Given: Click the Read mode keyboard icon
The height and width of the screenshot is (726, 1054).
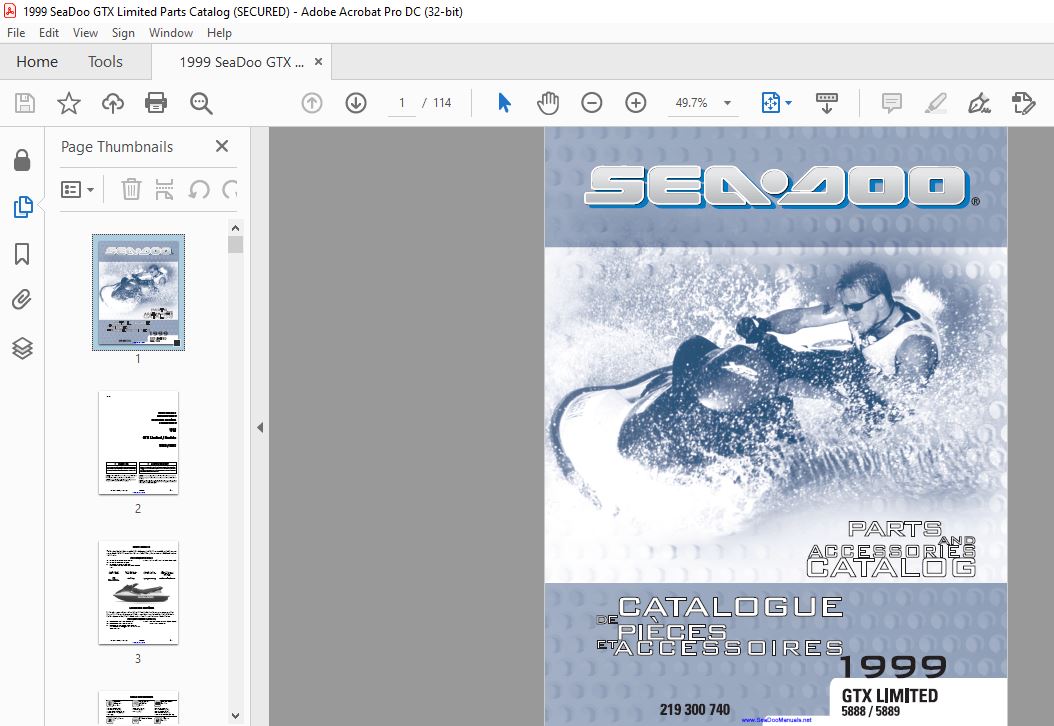Looking at the screenshot, I should [826, 103].
